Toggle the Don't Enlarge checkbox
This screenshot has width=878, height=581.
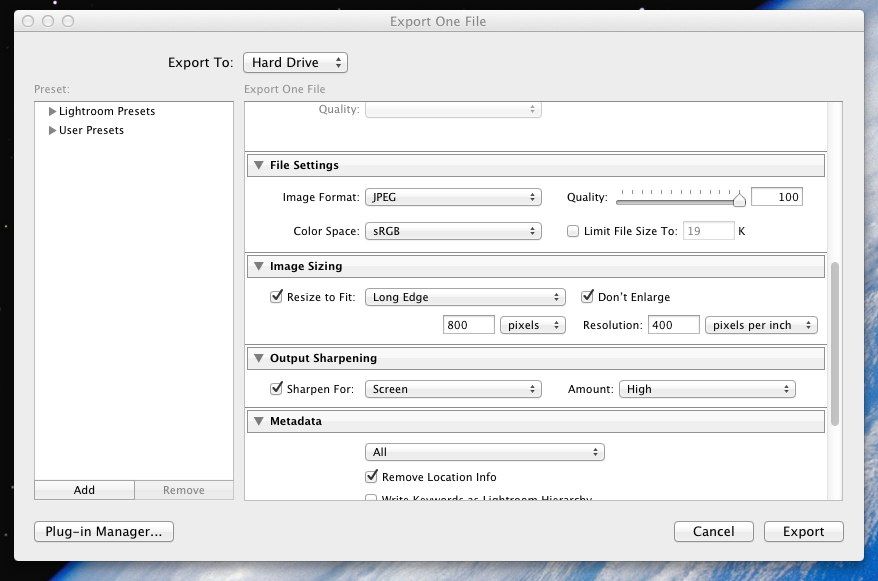coord(588,297)
